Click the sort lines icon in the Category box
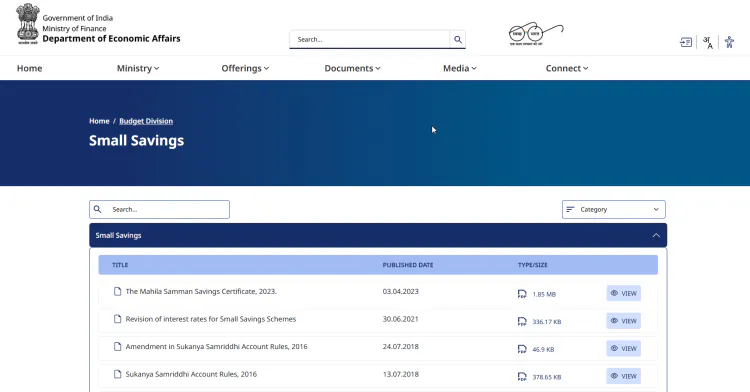This screenshot has height=392, width=750. coord(570,209)
